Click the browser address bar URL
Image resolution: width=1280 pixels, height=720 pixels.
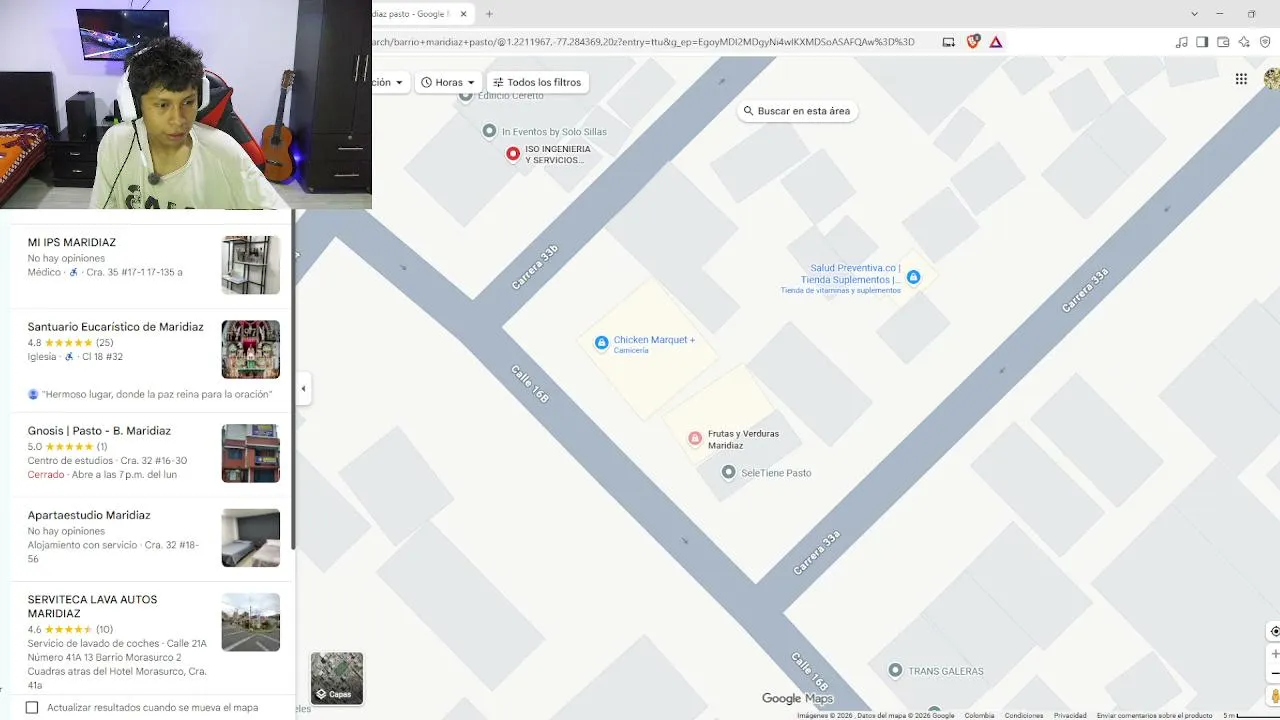644,42
